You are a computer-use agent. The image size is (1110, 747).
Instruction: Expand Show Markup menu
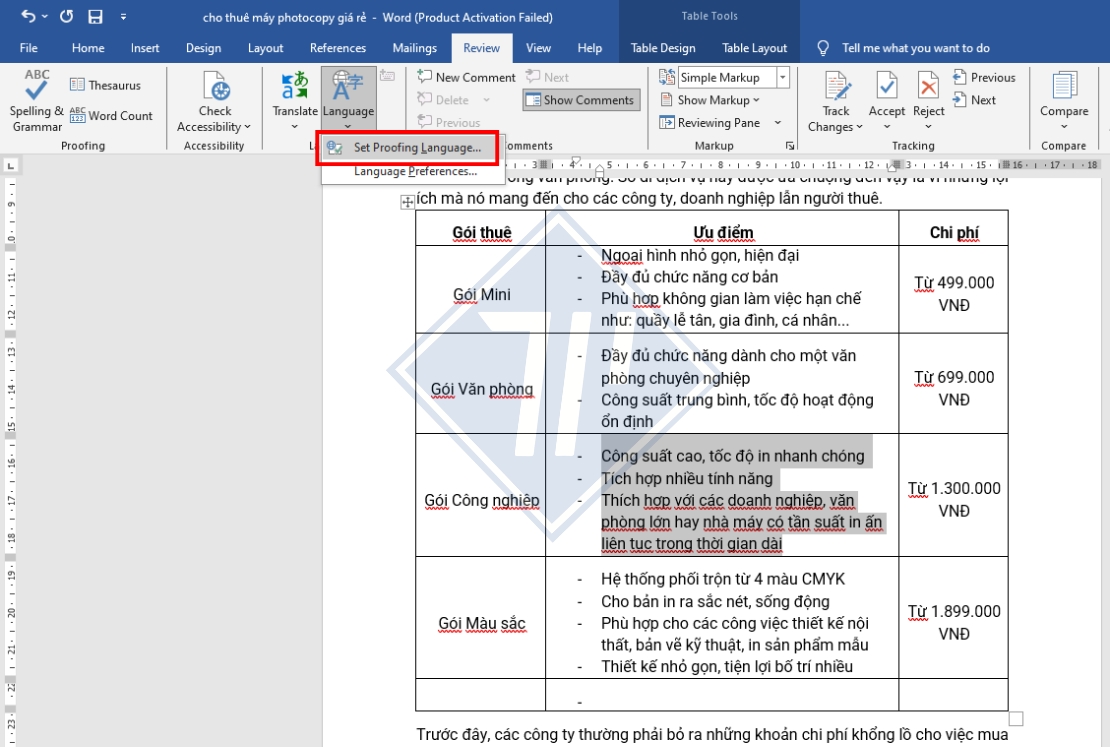[709, 100]
